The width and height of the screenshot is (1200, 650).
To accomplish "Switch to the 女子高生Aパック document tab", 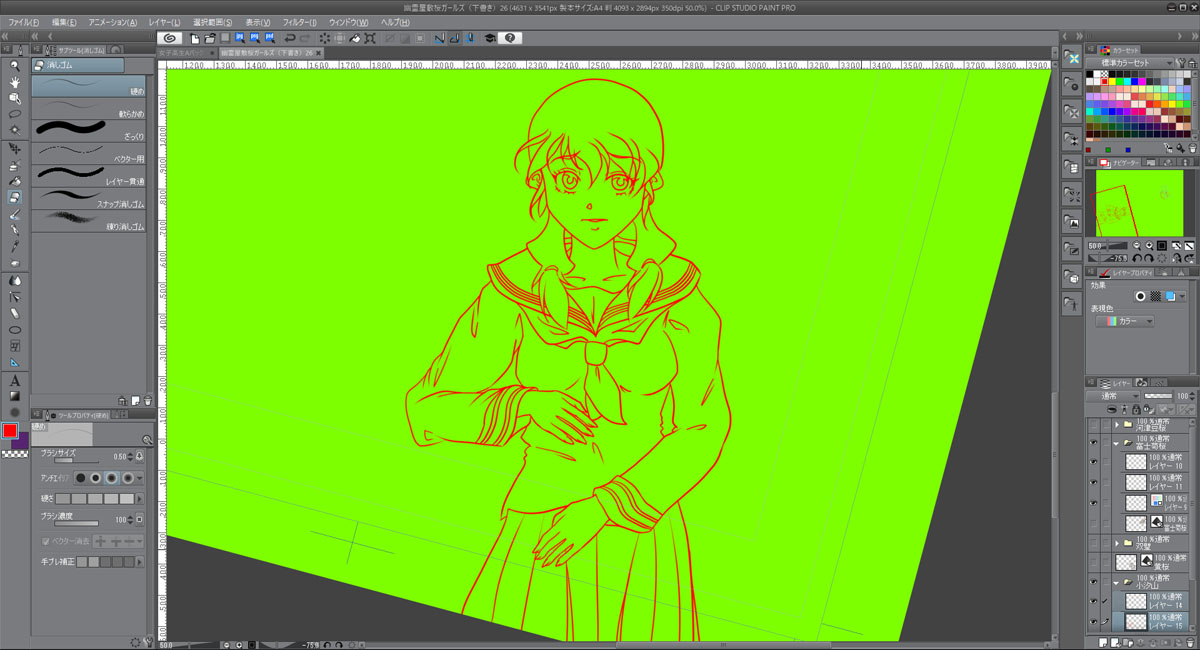I will click(x=186, y=51).
